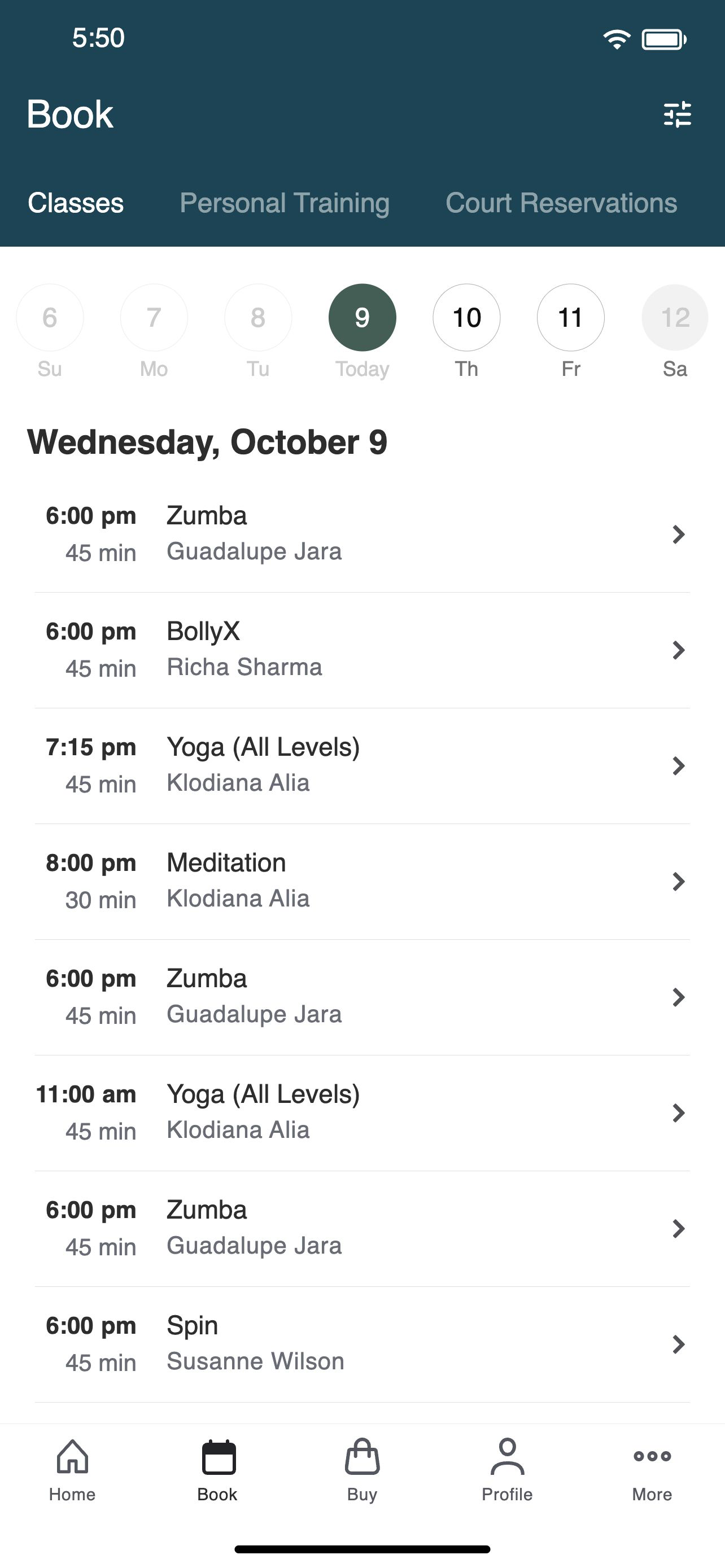
Task: Open the Profile person icon
Action: [507, 1457]
